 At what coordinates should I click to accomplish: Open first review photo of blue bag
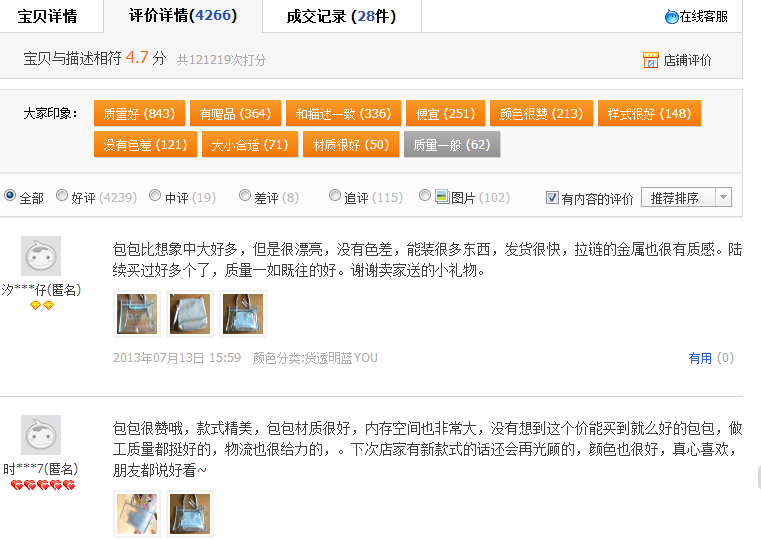point(137,314)
